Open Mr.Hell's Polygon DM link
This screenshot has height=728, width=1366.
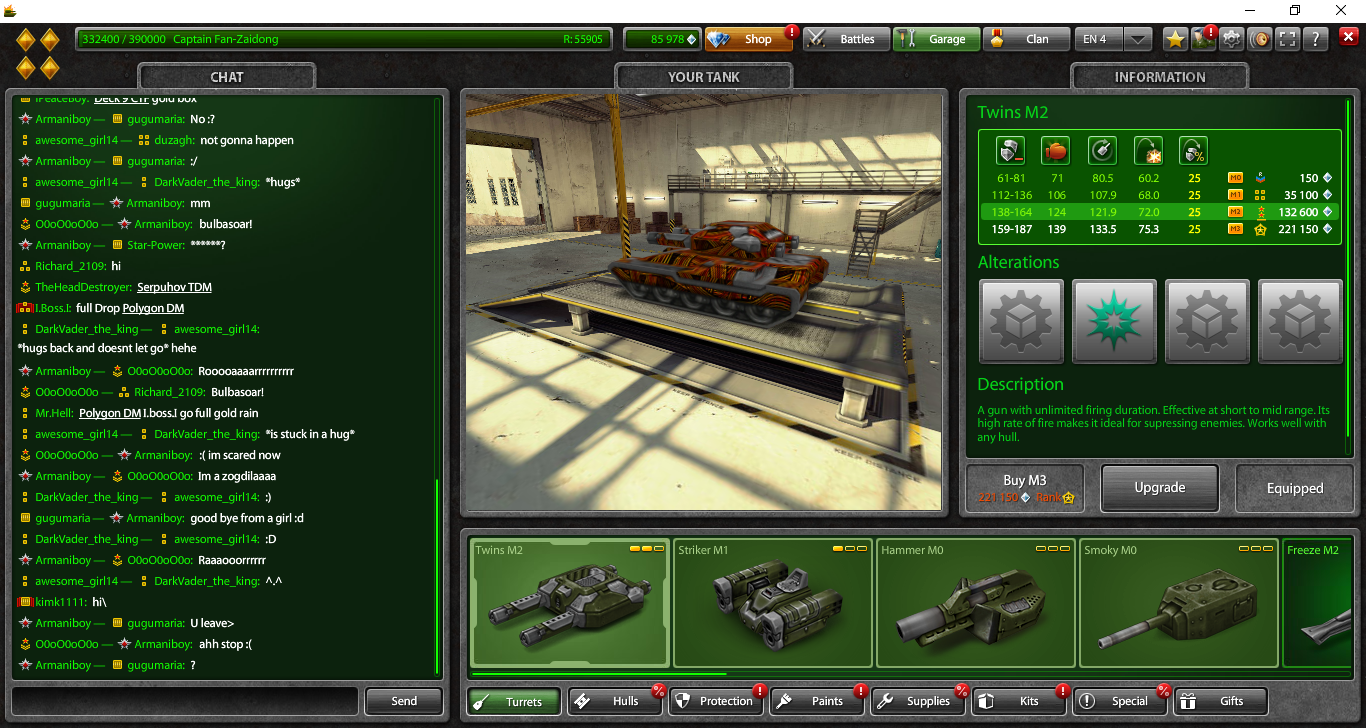[x=110, y=413]
